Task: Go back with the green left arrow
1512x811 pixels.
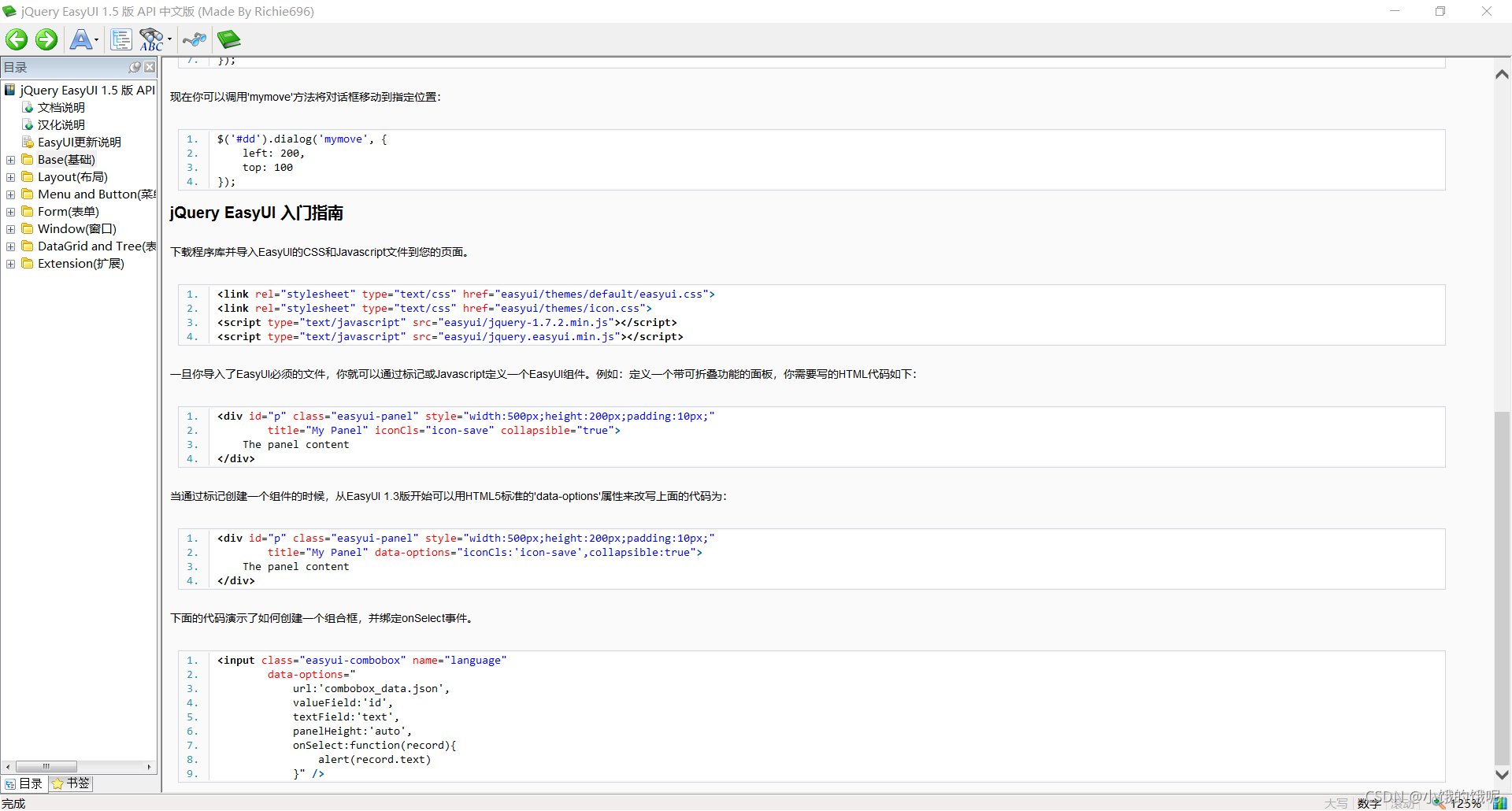Action: [x=17, y=39]
